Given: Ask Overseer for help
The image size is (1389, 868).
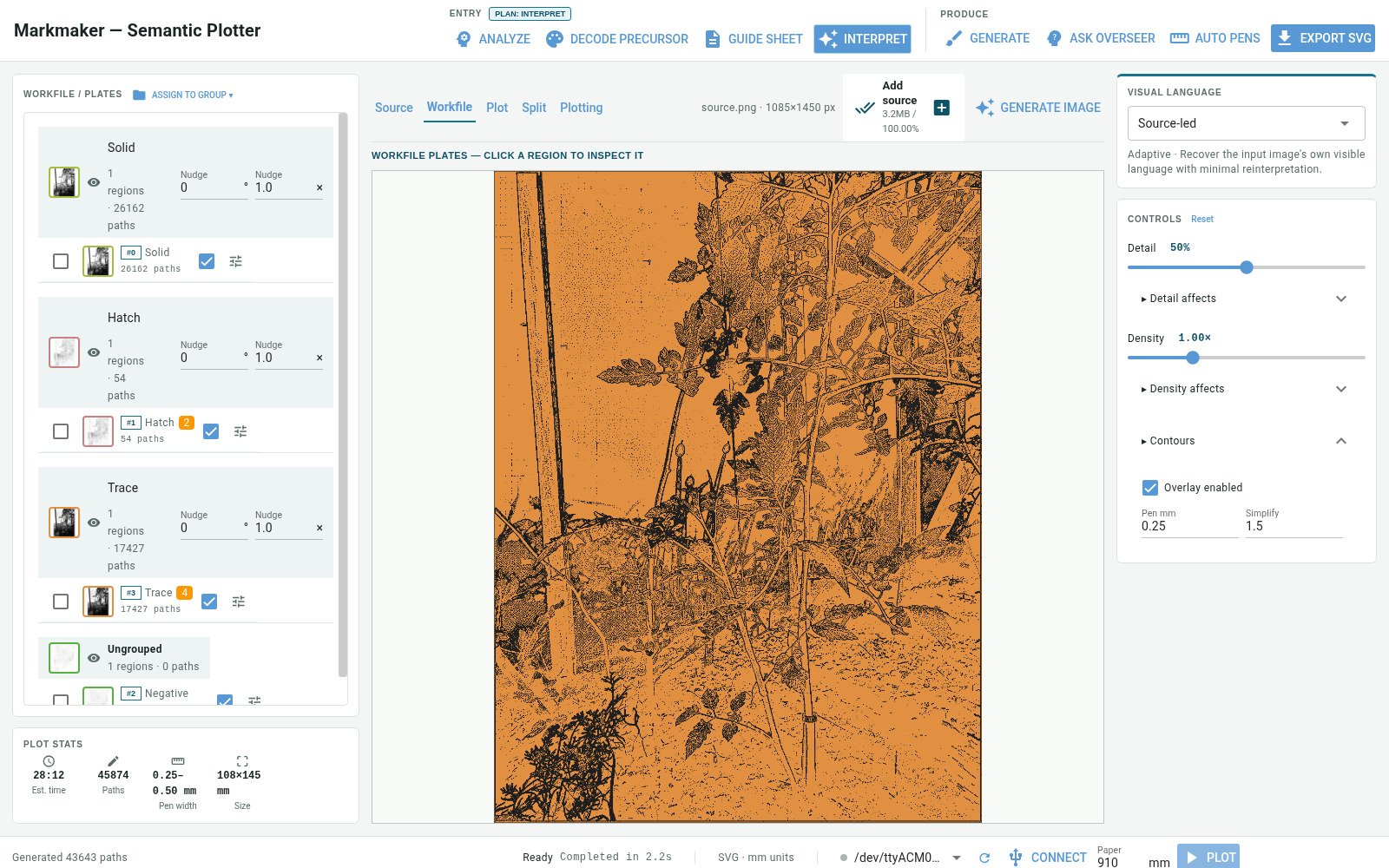Looking at the screenshot, I should point(1101,38).
